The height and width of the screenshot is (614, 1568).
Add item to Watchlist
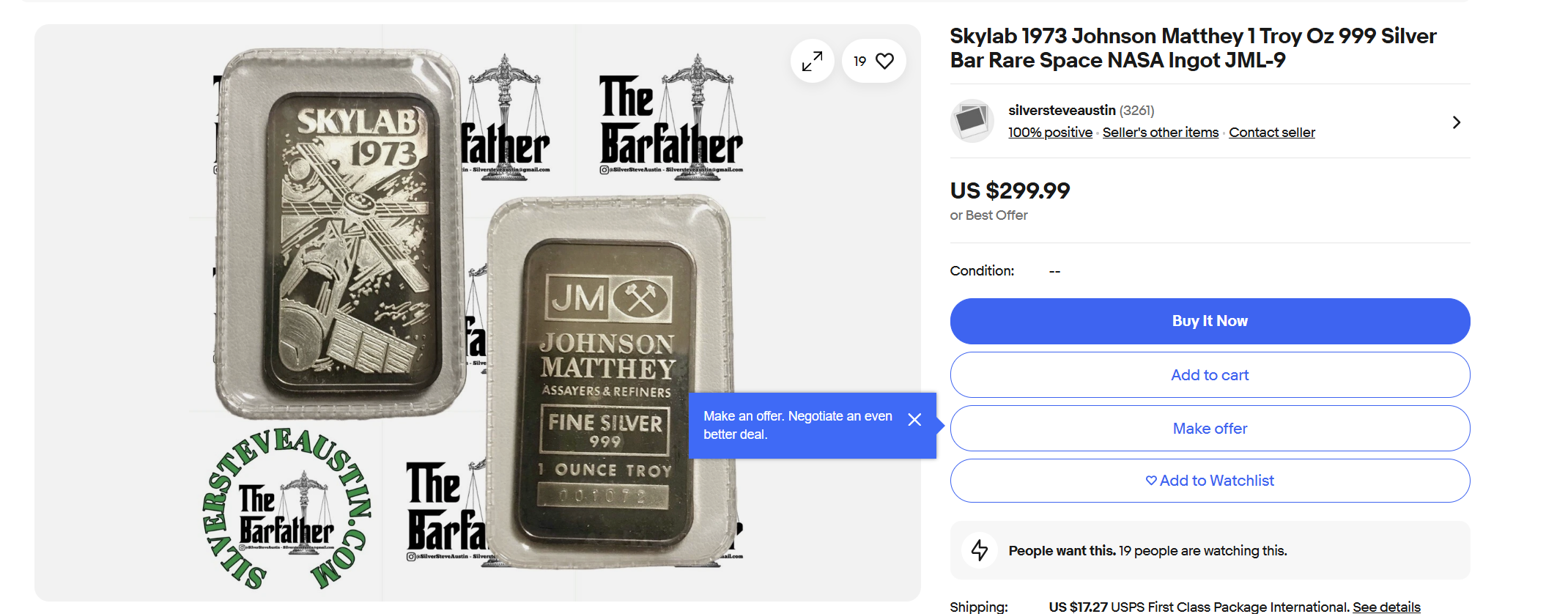pyautogui.click(x=1210, y=481)
